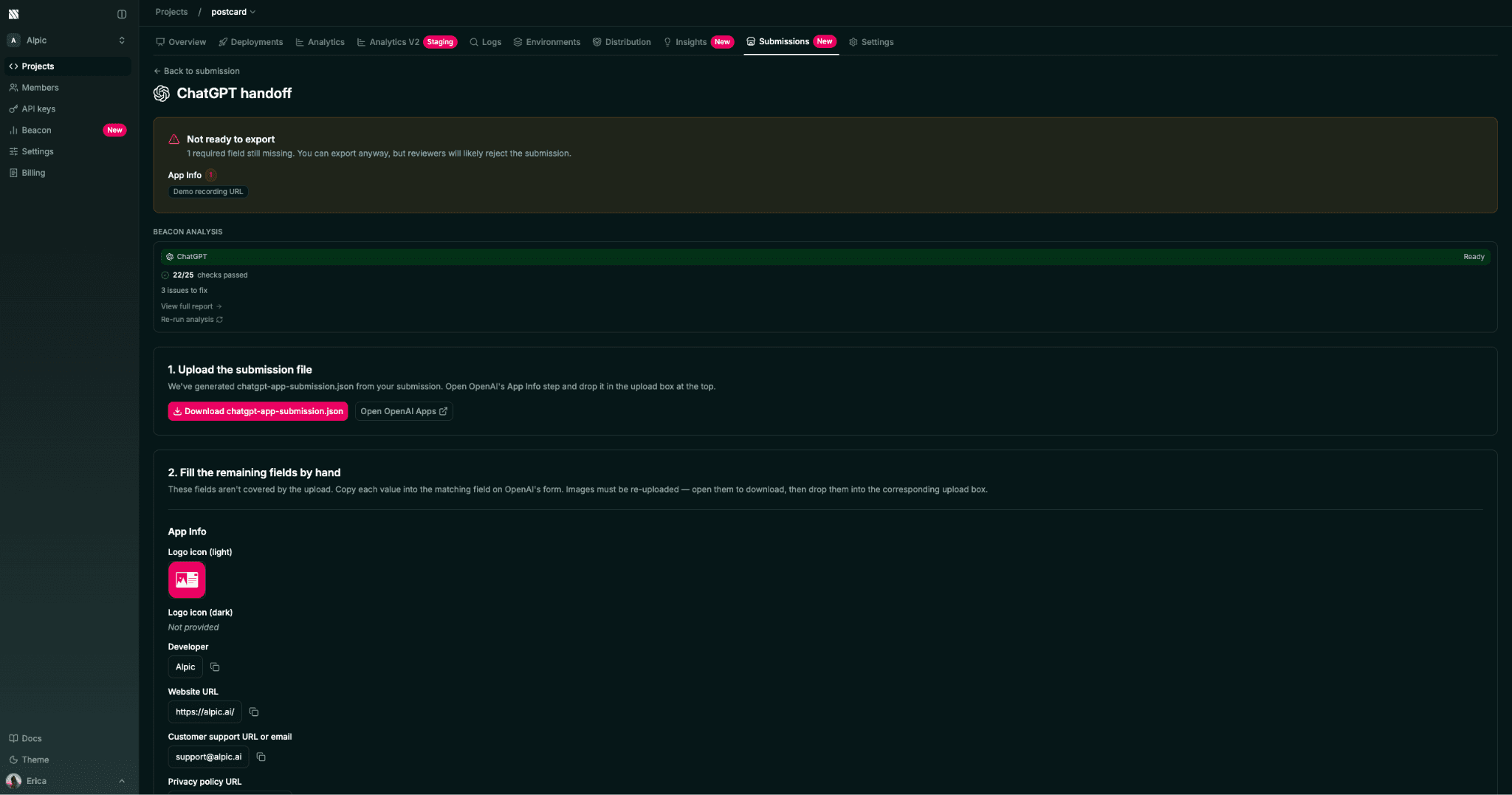
Task: Click the Alpic logo in the top-left corner
Action: 13,14
